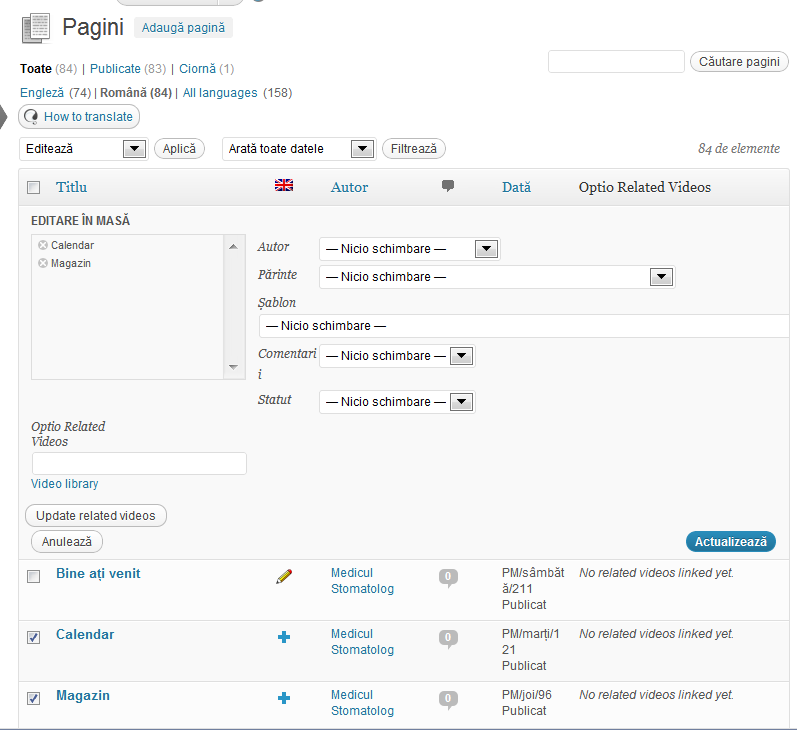This screenshot has width=797, height=730.
Task: Check the Bine ați venit page checkbox
Action: click(34, 576)
